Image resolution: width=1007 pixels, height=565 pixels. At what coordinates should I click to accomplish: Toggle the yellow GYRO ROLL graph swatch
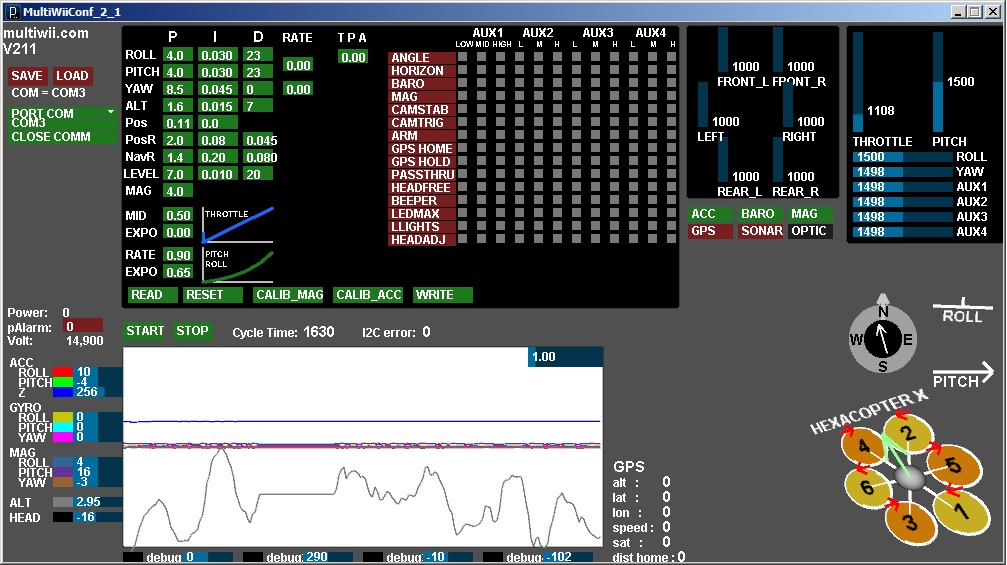[63, 417]
